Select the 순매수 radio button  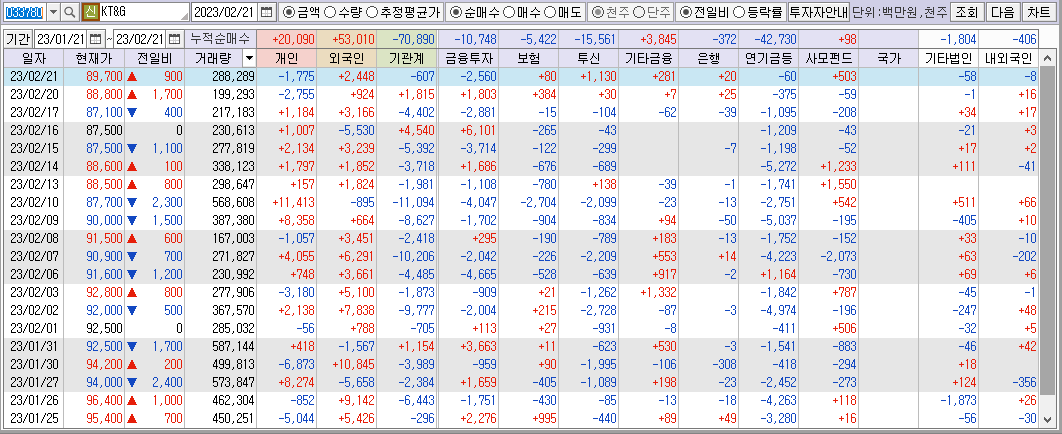point(456,12)
